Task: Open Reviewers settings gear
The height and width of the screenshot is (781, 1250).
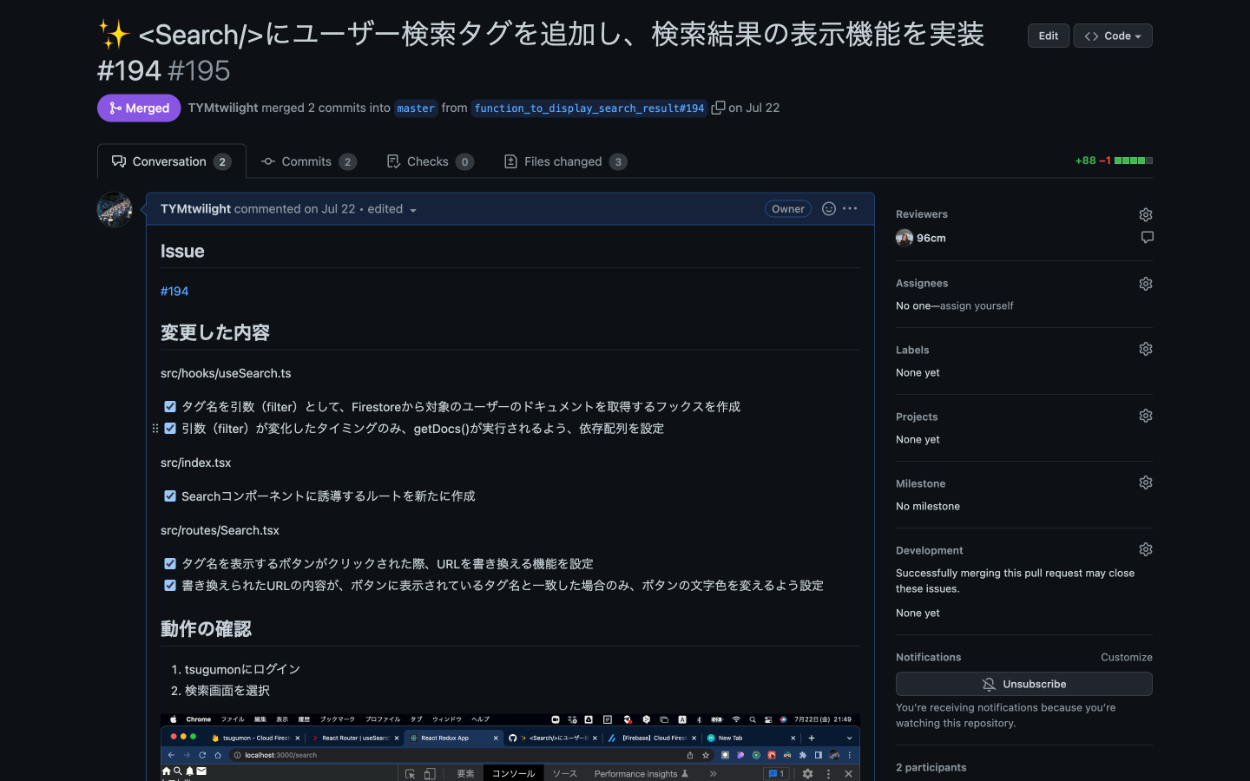Action: (1145, 214)
